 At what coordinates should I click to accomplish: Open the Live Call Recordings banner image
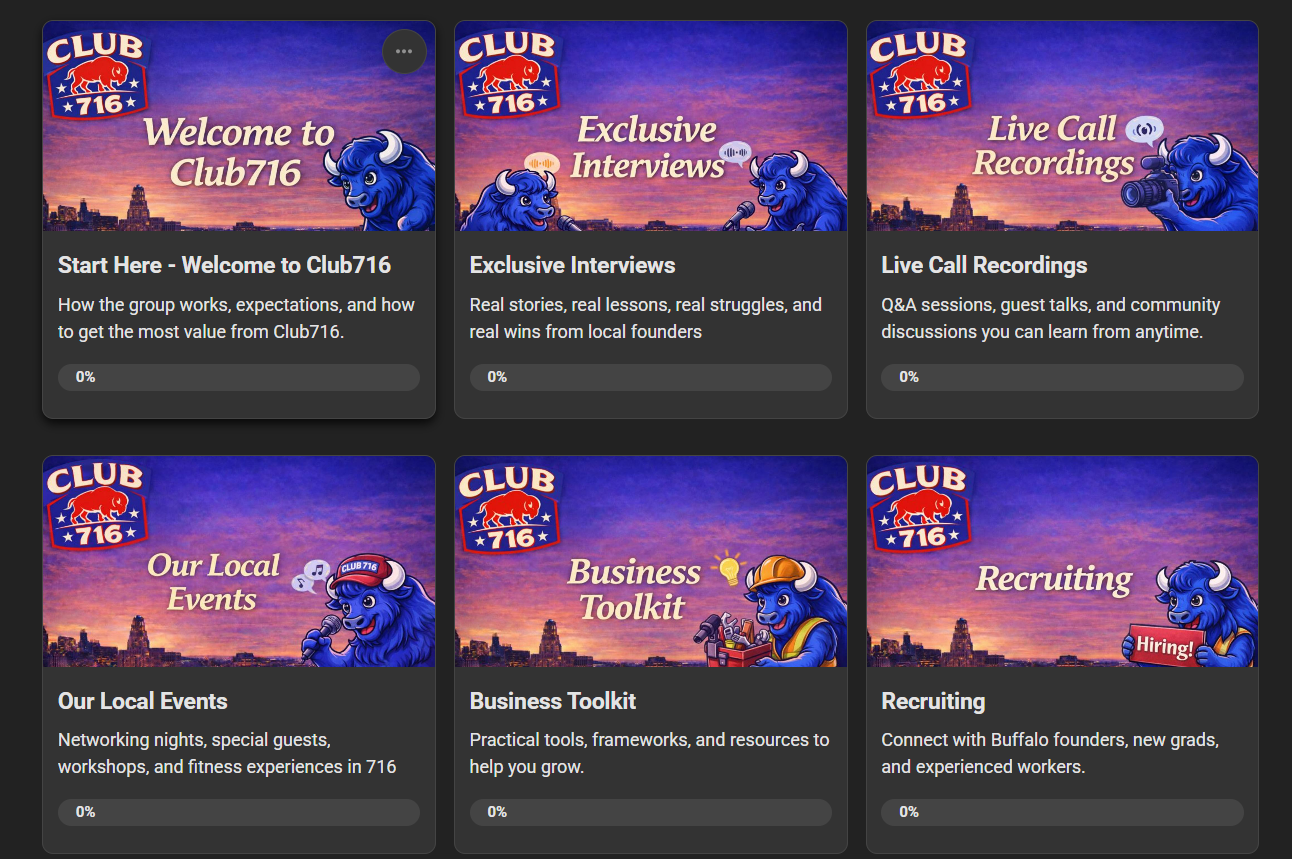click(x=1062, y=127)
